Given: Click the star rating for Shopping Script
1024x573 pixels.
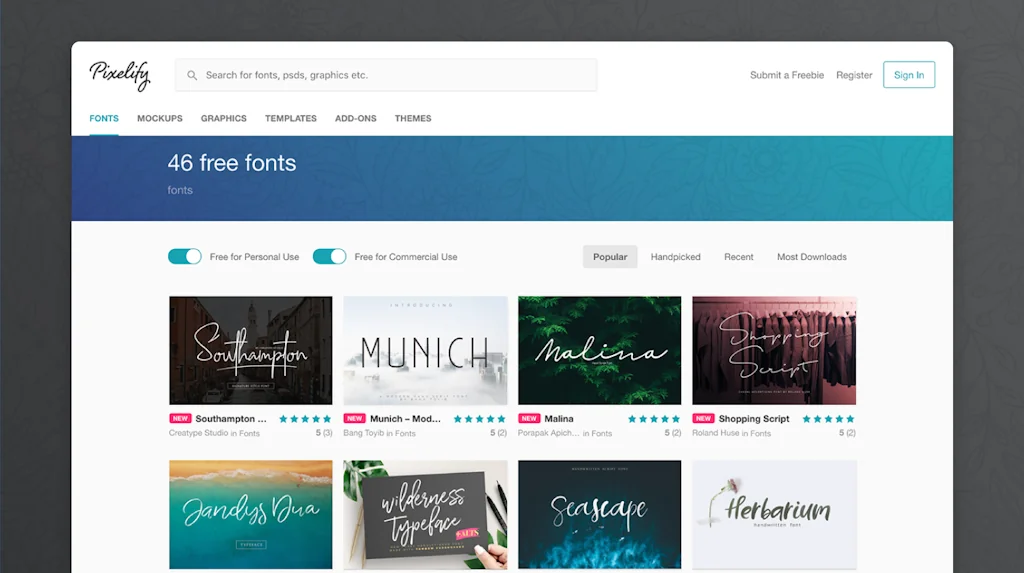Looking at the screenshot, I should point(828,419).
